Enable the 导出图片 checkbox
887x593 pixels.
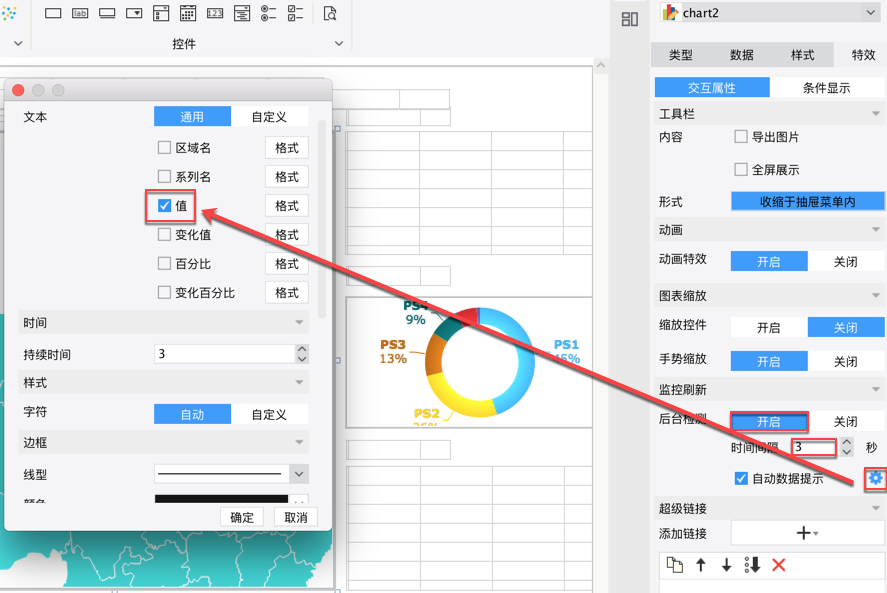click(740, 136)
